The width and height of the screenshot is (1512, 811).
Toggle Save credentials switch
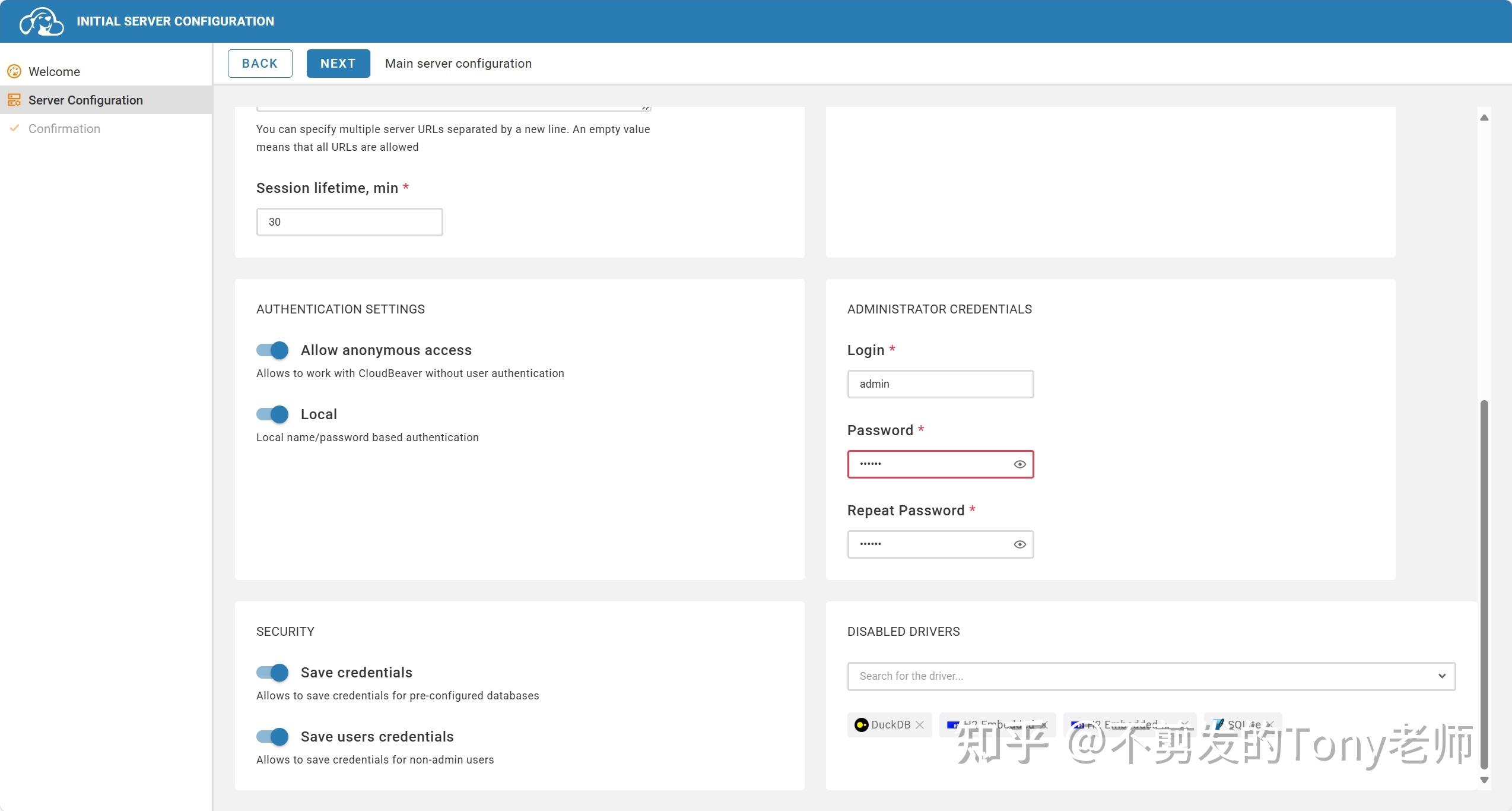273,673
